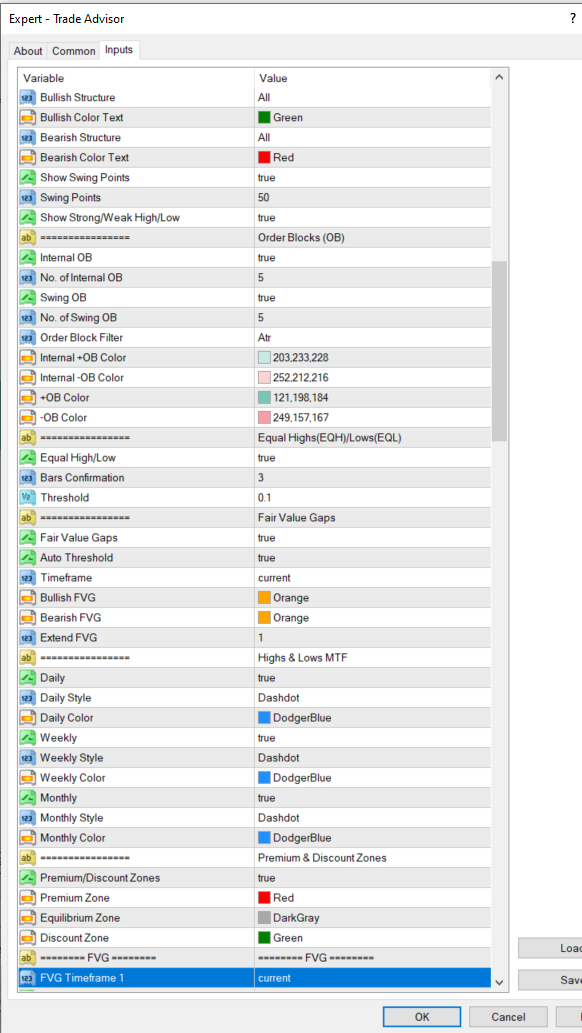Switch to the About tab
The height and width of the screenshot is (1033, 582).
(28, 51)
